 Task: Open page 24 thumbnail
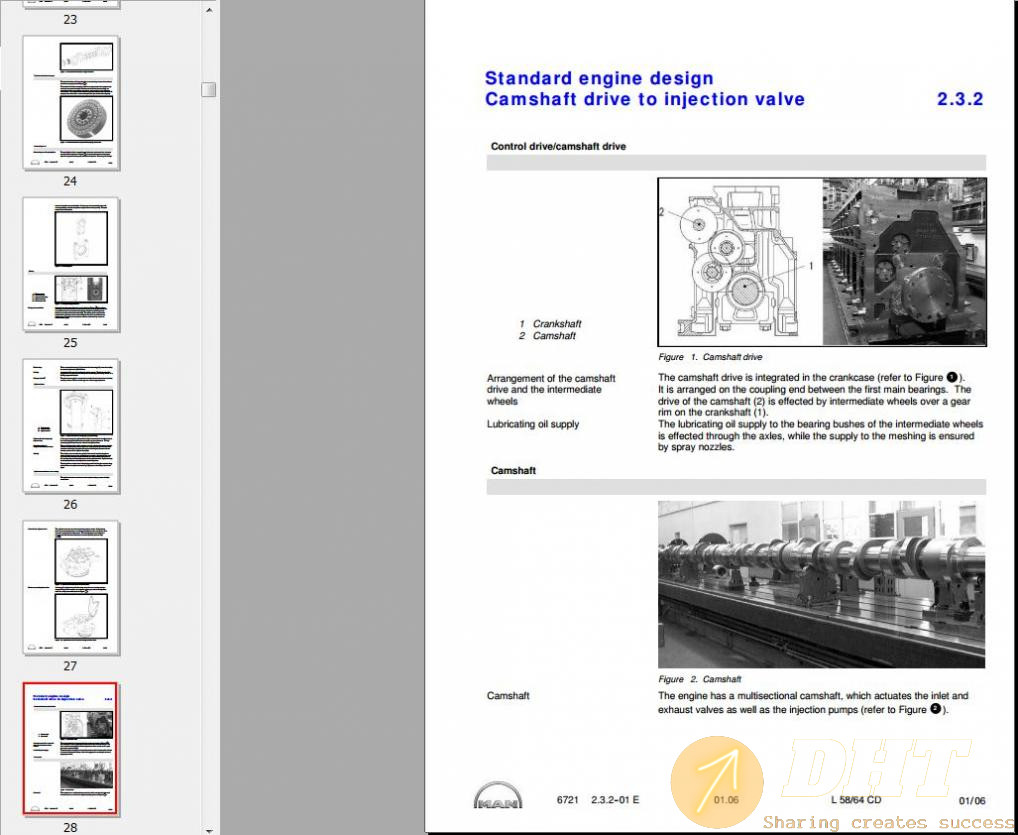[x=71, y=103]
